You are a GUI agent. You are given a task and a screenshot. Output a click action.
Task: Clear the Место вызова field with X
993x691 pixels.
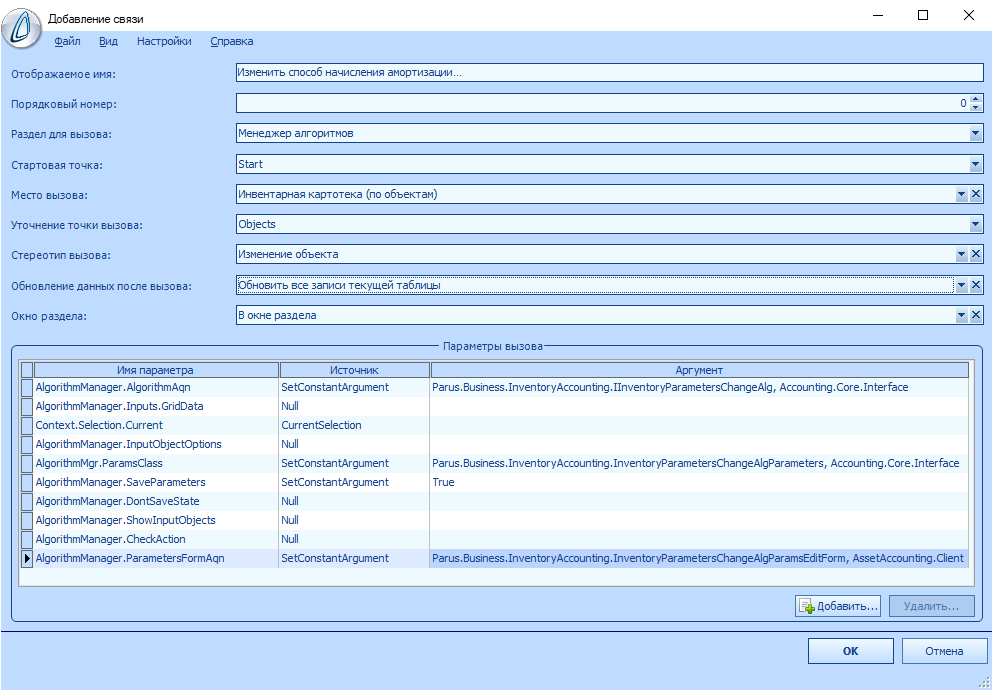[976, 194]
